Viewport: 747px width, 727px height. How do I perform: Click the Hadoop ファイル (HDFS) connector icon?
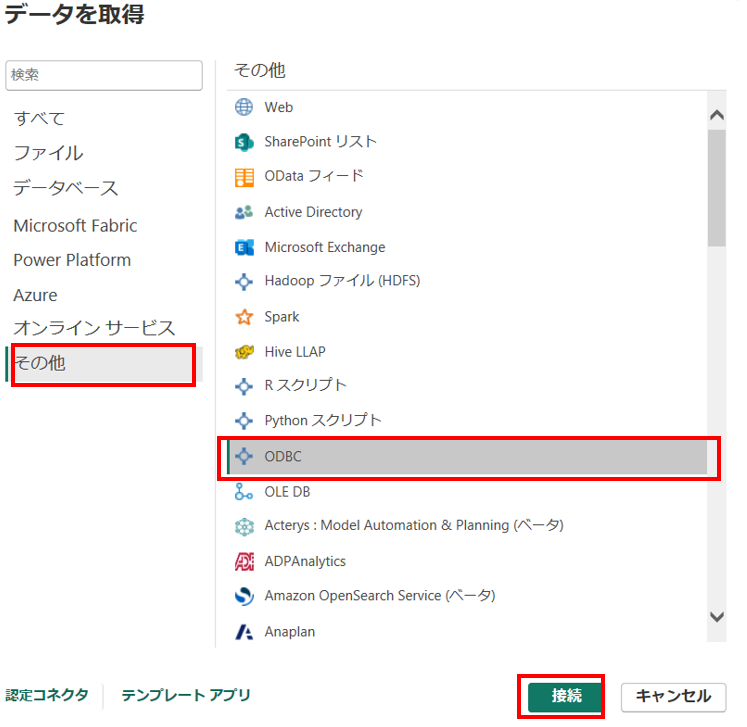tap(244, 282)
